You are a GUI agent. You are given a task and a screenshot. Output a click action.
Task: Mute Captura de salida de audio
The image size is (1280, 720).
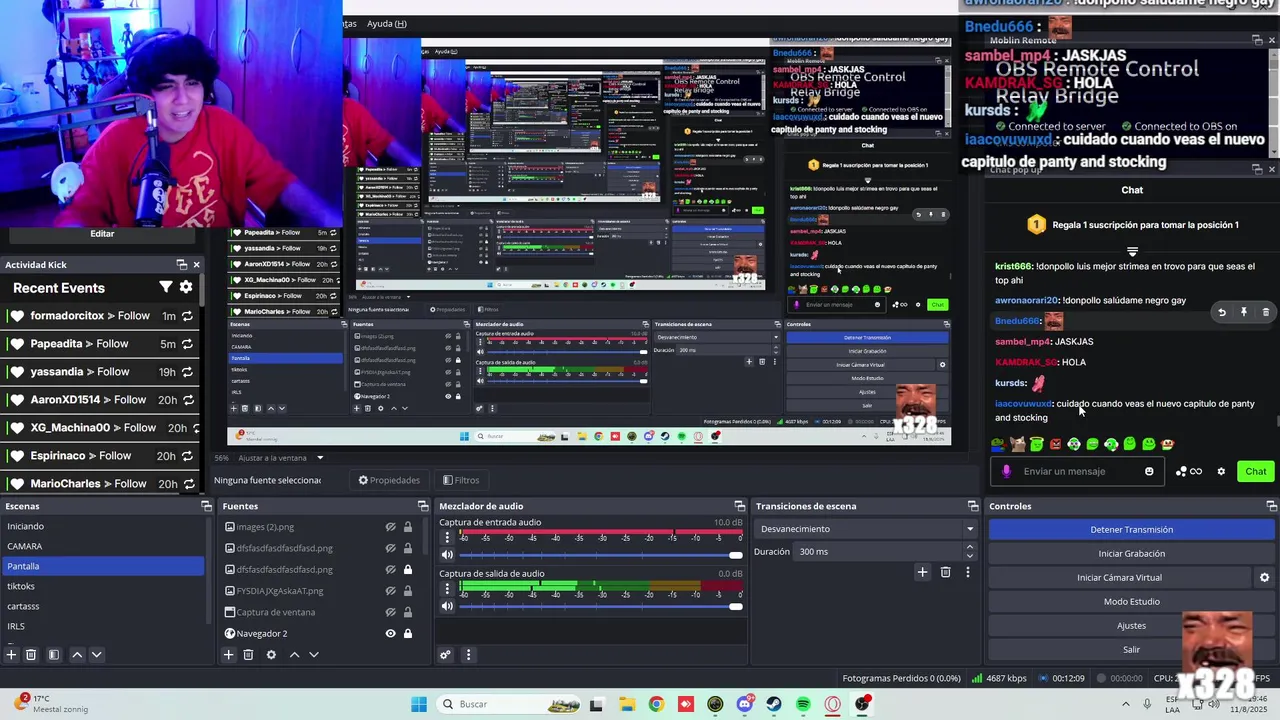[x=448, y=606]
